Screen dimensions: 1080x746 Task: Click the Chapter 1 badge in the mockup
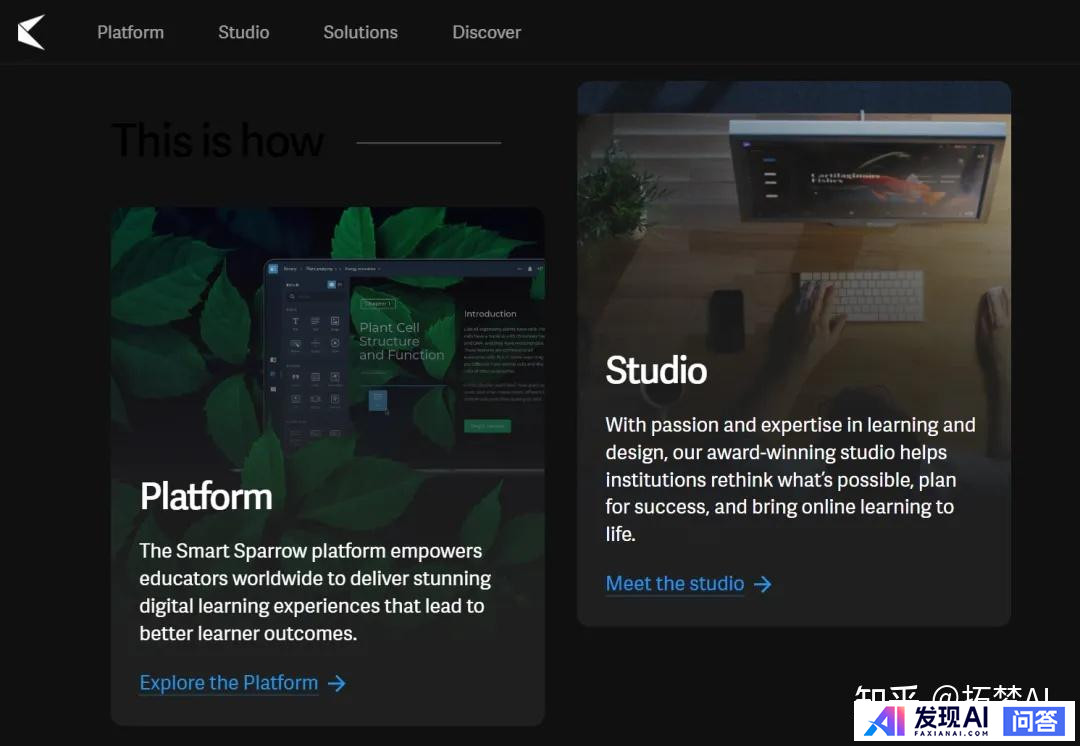pos(378,304)
